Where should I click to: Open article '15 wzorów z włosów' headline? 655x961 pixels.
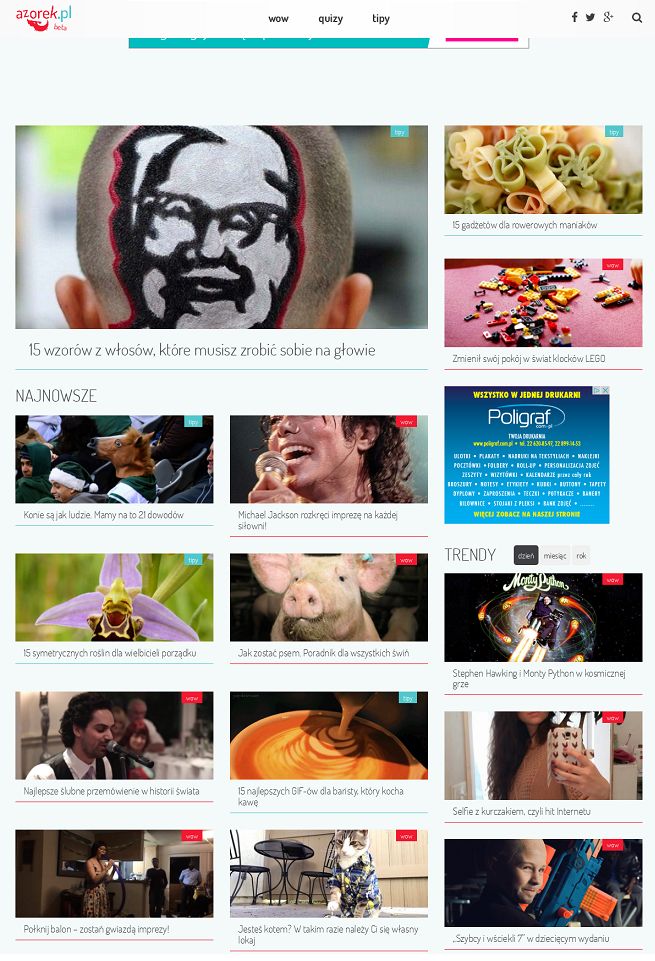coord(202,350)
